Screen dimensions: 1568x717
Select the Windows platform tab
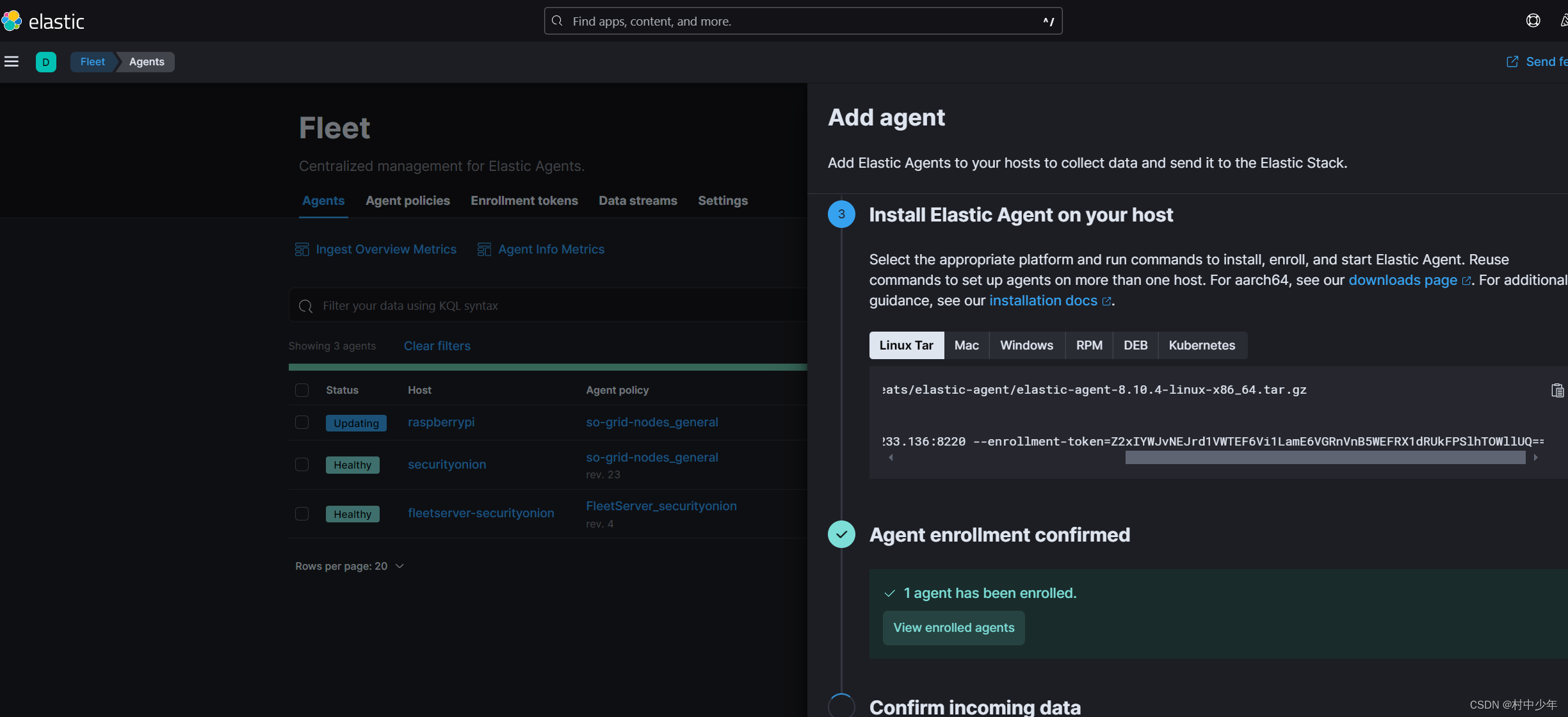[1026, 345]
